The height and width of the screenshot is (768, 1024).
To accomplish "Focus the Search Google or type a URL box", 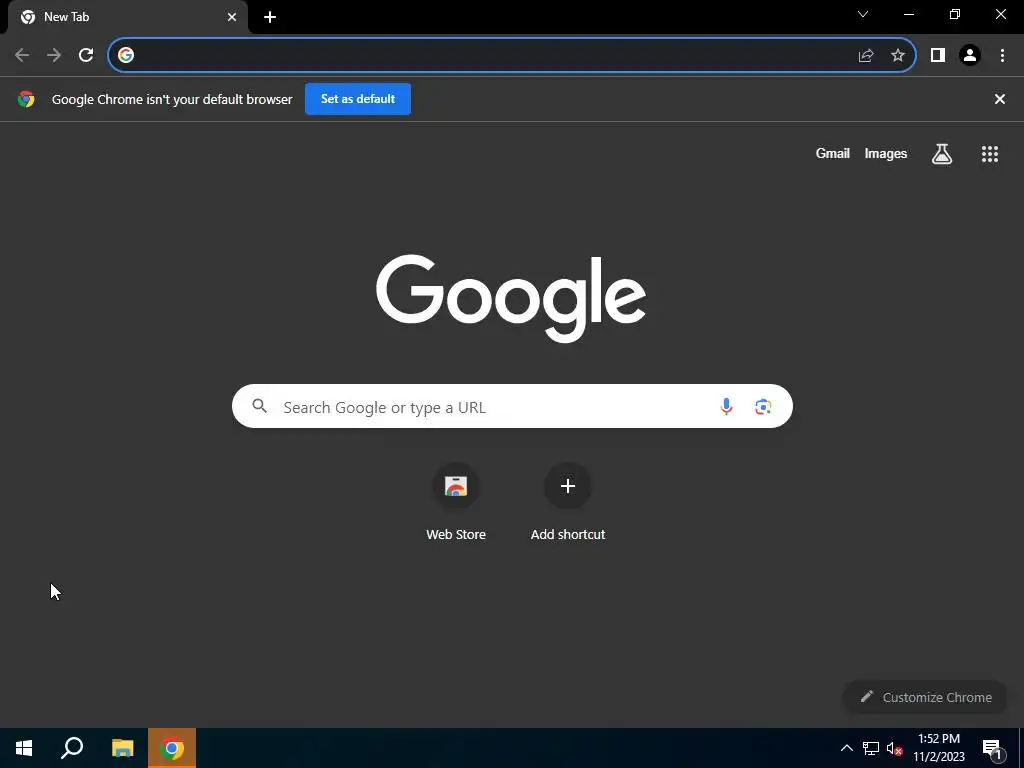I will (x=512, y=406).
